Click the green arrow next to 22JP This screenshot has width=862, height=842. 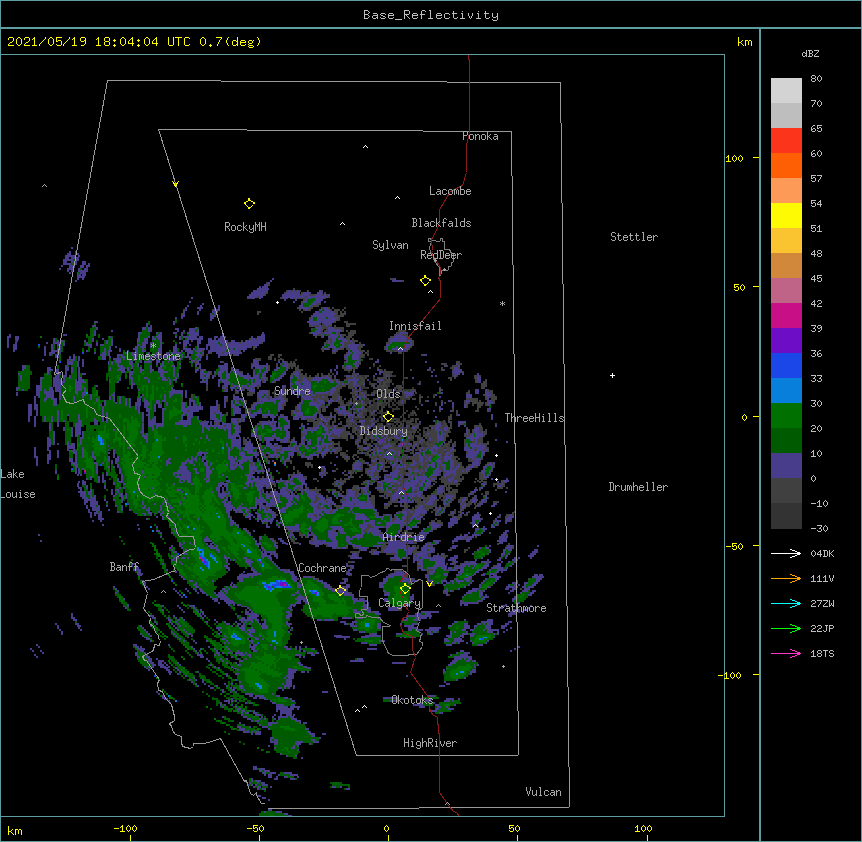[786, 628]
